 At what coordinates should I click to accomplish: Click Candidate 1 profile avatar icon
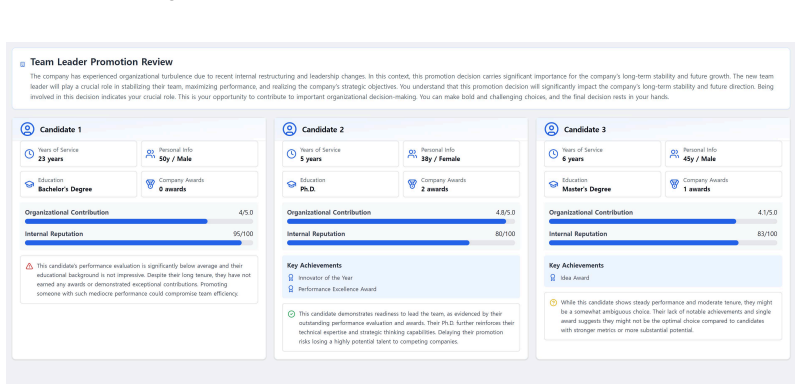pos(28,129)
